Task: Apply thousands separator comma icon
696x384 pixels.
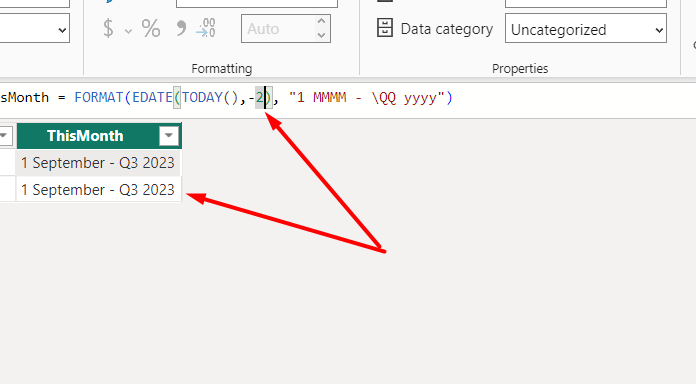Action: click(x=181, y=28)
